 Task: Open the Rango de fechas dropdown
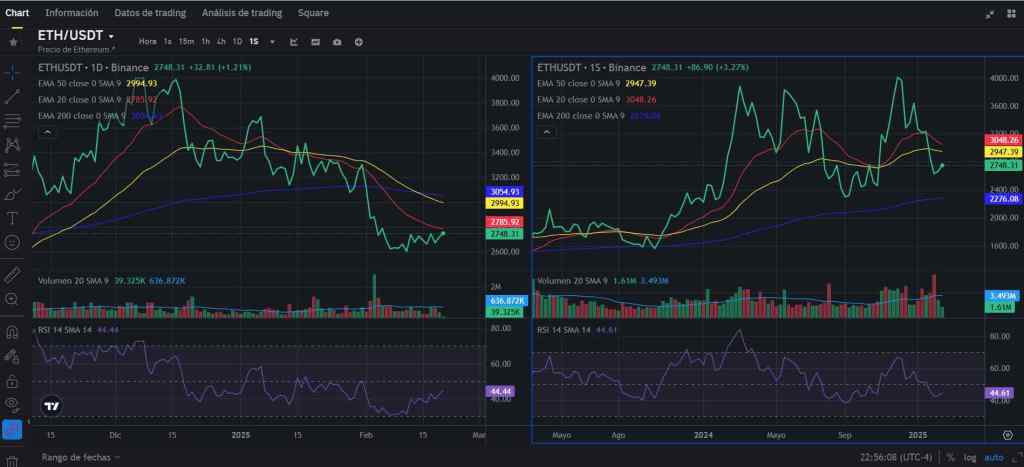pyautogui.click(x=80, y=457)
